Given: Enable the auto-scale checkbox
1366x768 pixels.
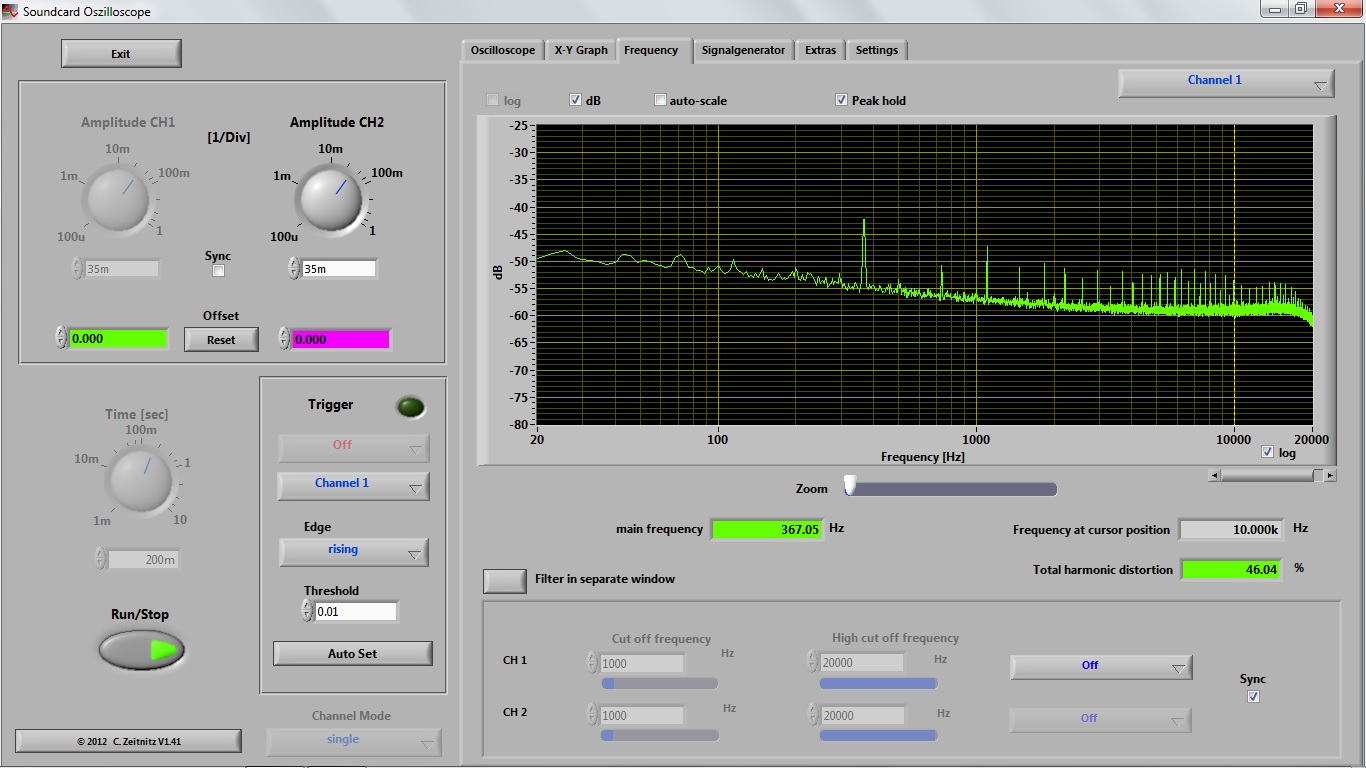Looking at the screenshot, I should click(x=660, y=100).
